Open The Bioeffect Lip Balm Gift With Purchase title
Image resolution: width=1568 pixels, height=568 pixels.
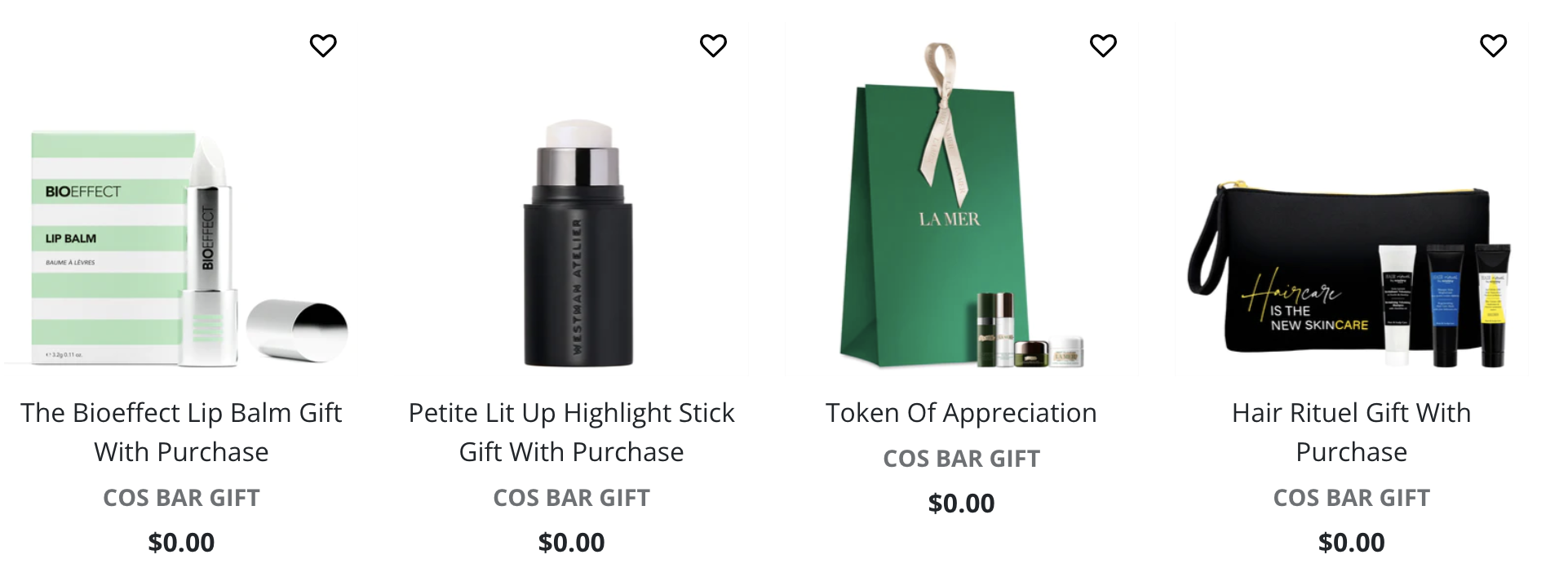pyautogui.click(x=181, y=433)
